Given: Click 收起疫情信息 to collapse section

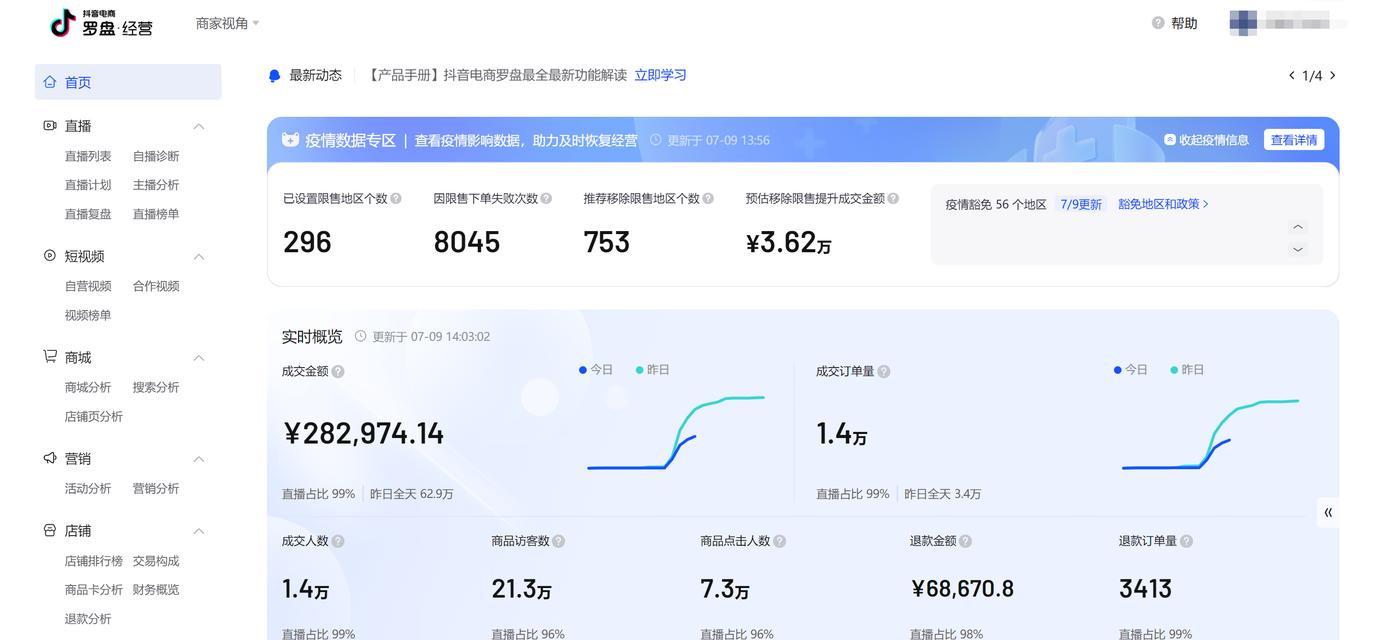Looking at the screenshot, I should [1207, 140].
